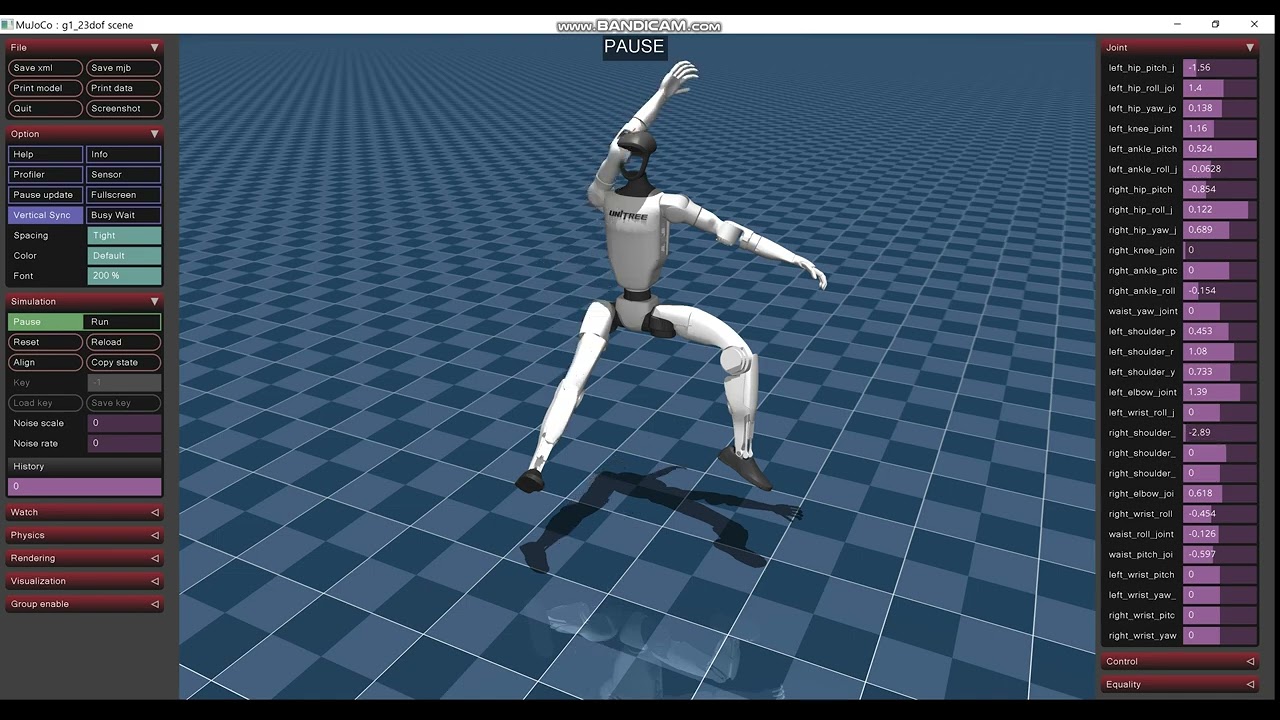Screen dimensions: 1280x720
Task: Adjust the Noise rate slider
Action: 124,443
